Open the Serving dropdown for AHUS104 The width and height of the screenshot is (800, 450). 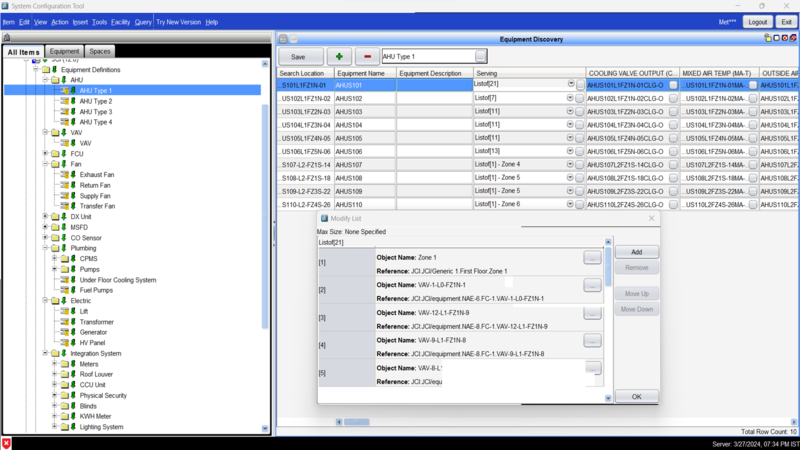571,125
